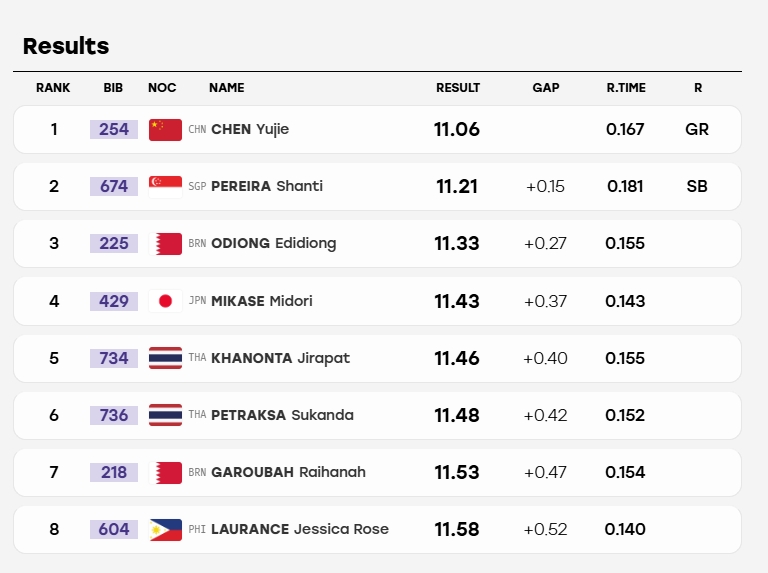Select the RANK column header
Screen dimensions: 768x573
pos(53,88)
